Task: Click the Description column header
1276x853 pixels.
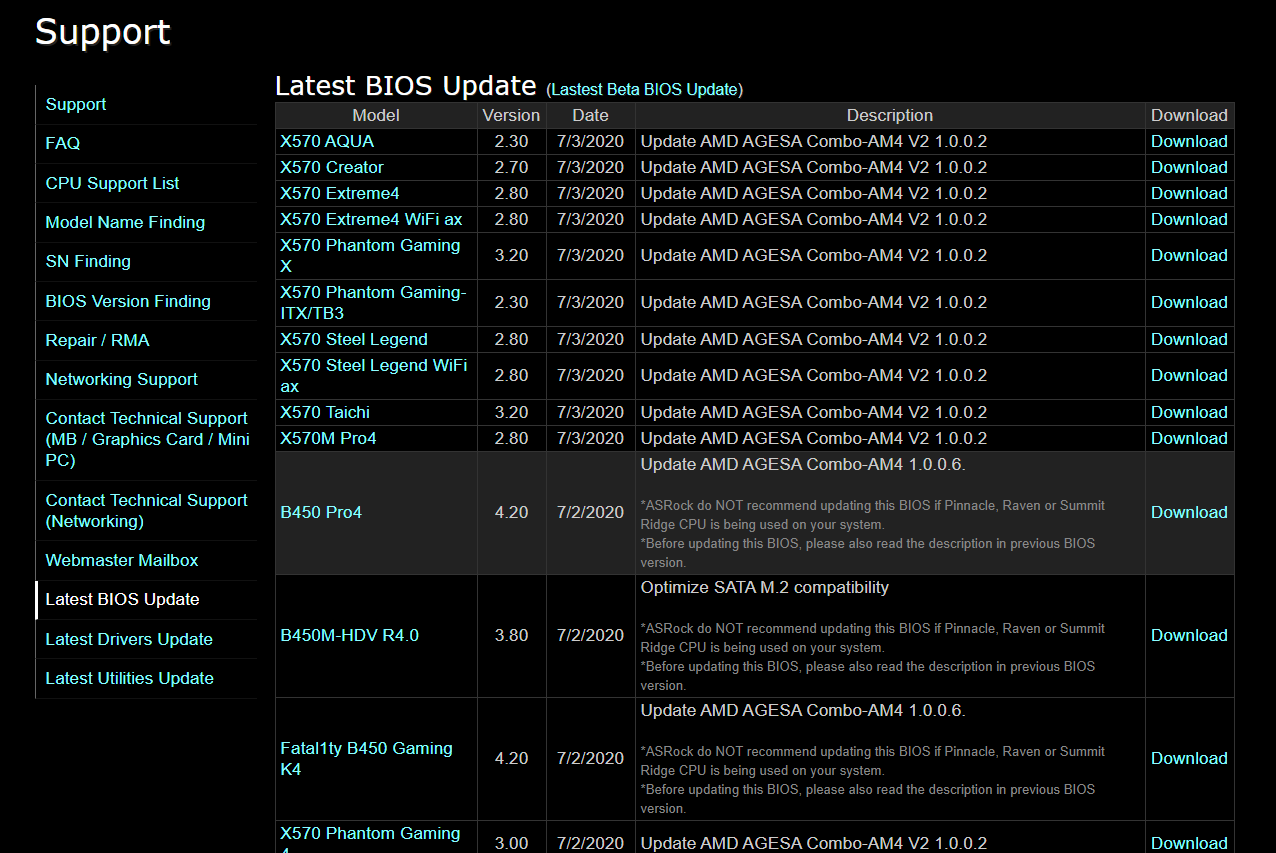Action: (890, 115)
